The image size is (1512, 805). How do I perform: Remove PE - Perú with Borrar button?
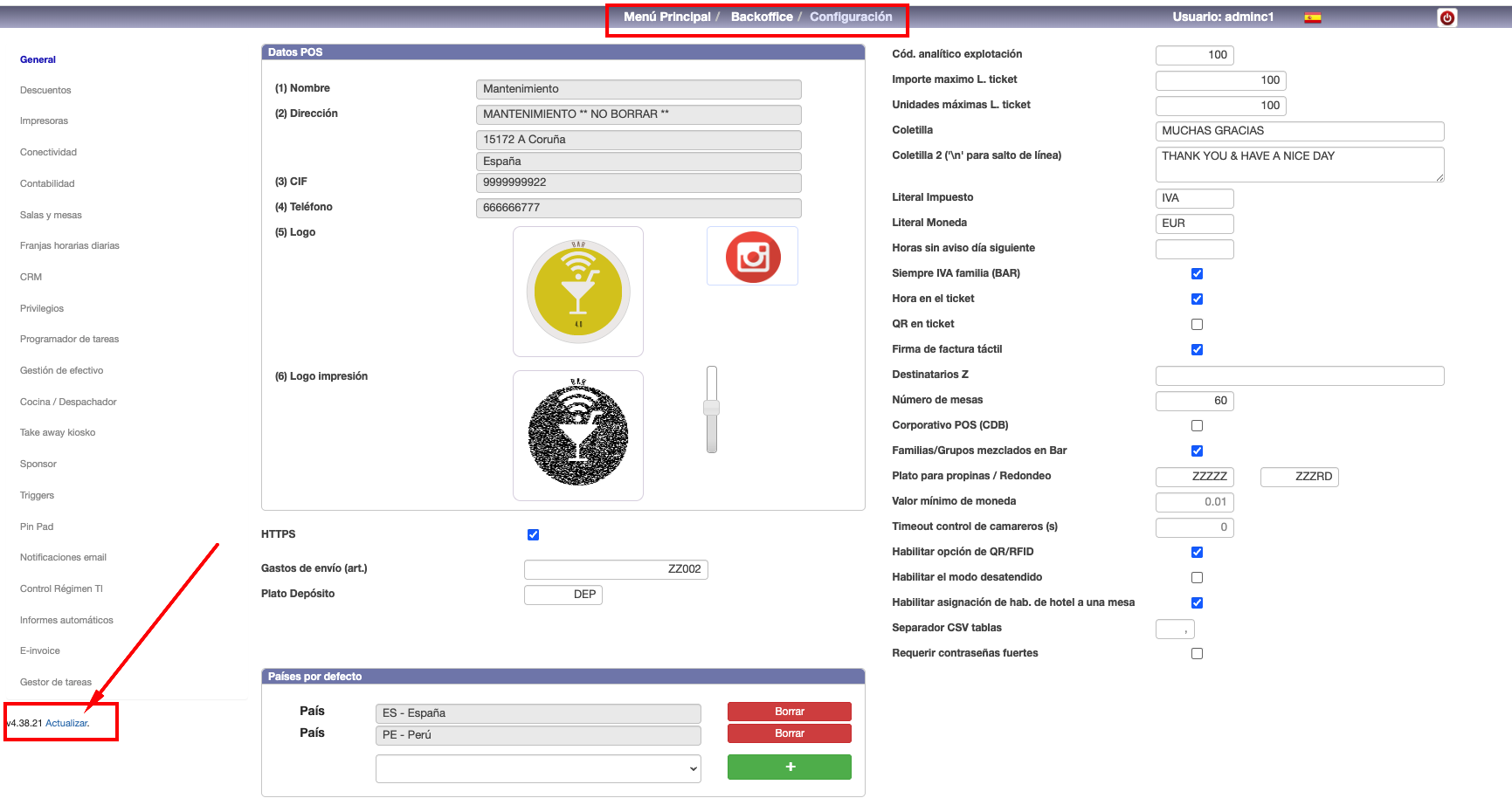click(789, 733)
